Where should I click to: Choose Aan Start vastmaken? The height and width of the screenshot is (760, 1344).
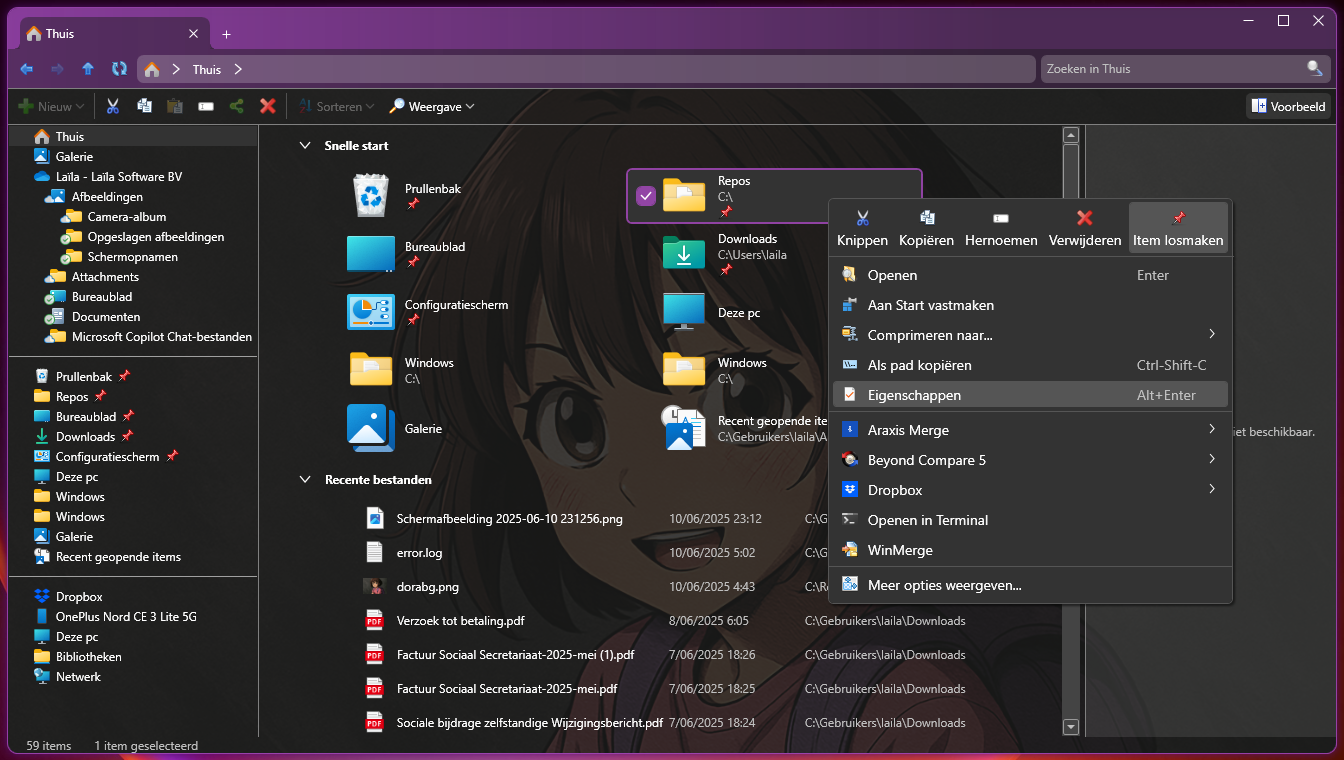(1030, 305)
